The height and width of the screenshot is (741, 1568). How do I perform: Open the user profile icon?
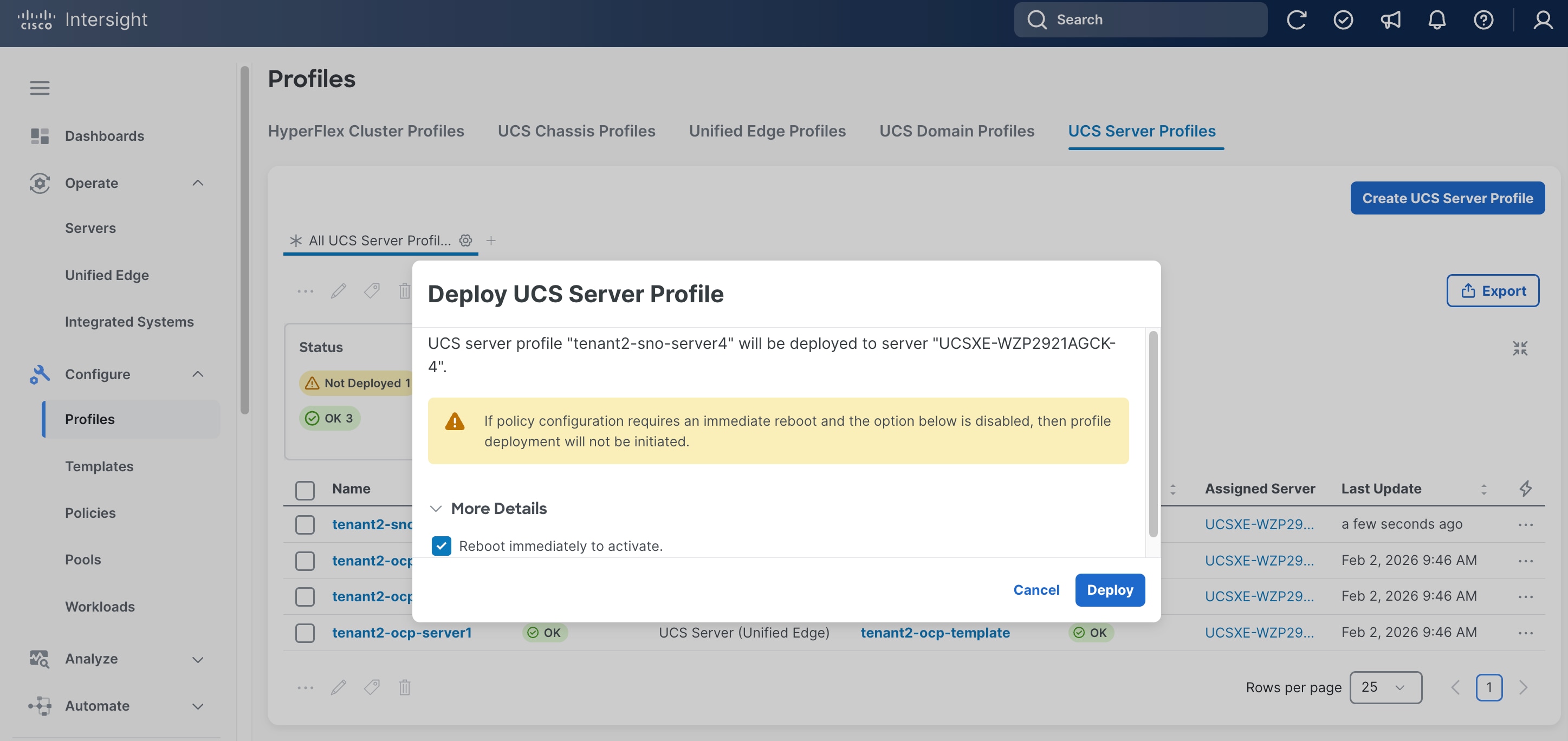1543,19
